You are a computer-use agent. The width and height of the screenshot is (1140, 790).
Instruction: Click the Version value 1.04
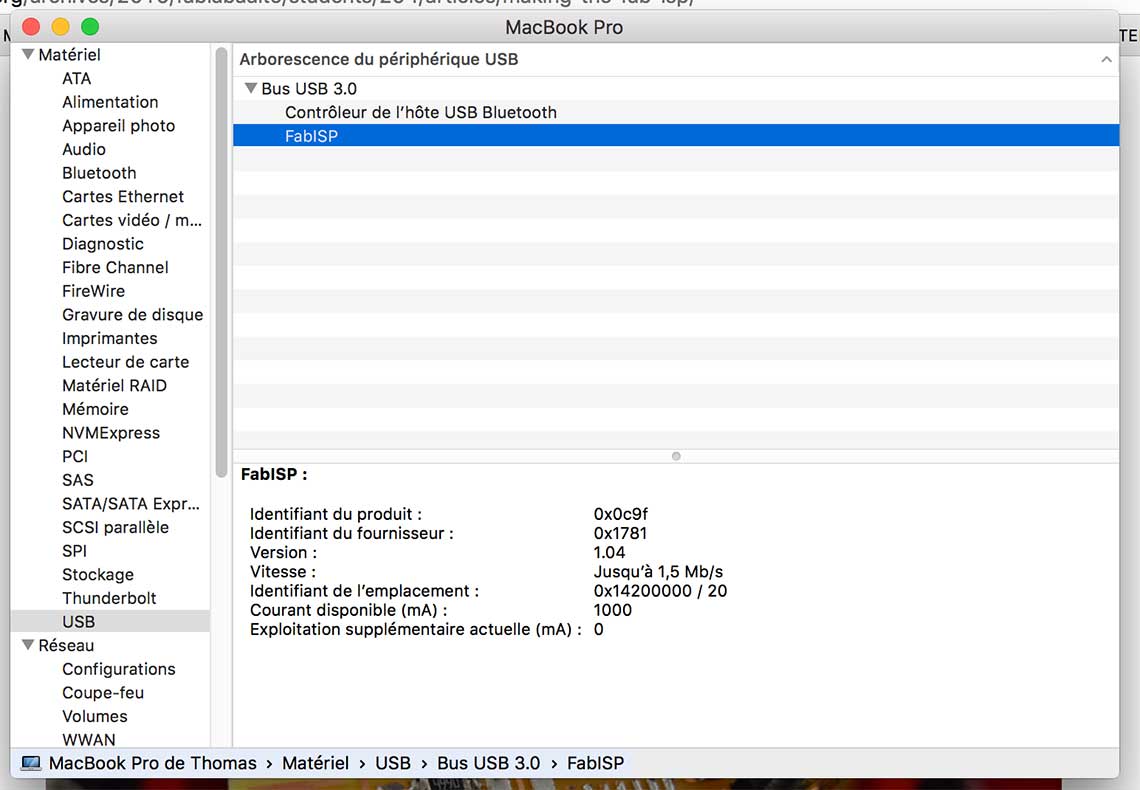click(609, 552)
